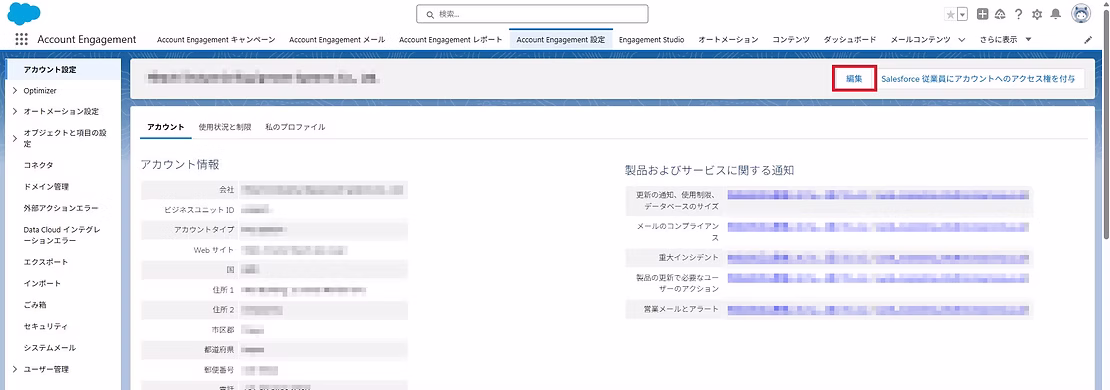Click the 製品およびサービスに関する通知 heading
This screenshot has width=1110, height=390.
(709, 170)
